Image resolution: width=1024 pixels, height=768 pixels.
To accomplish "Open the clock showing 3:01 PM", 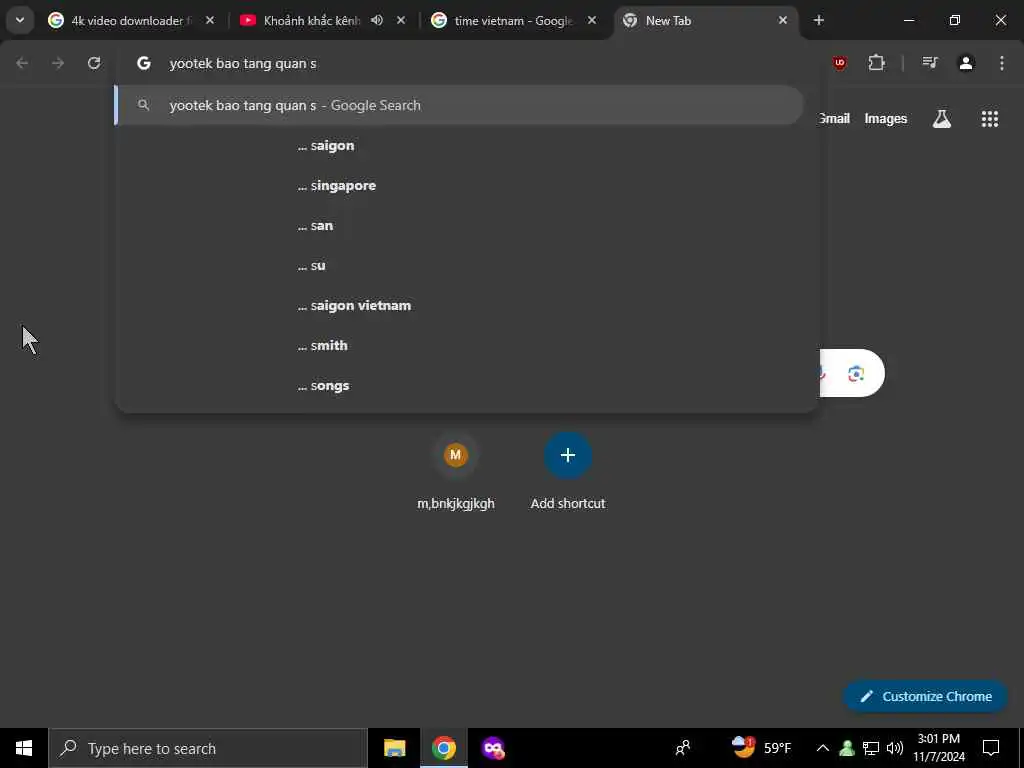I will coord(939,748).
